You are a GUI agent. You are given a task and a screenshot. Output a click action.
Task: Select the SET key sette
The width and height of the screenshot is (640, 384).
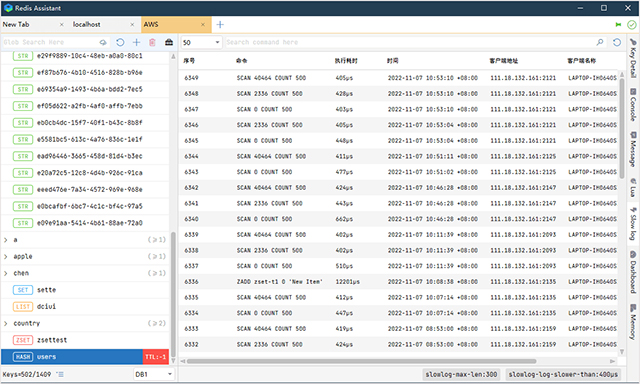[85, 290]
